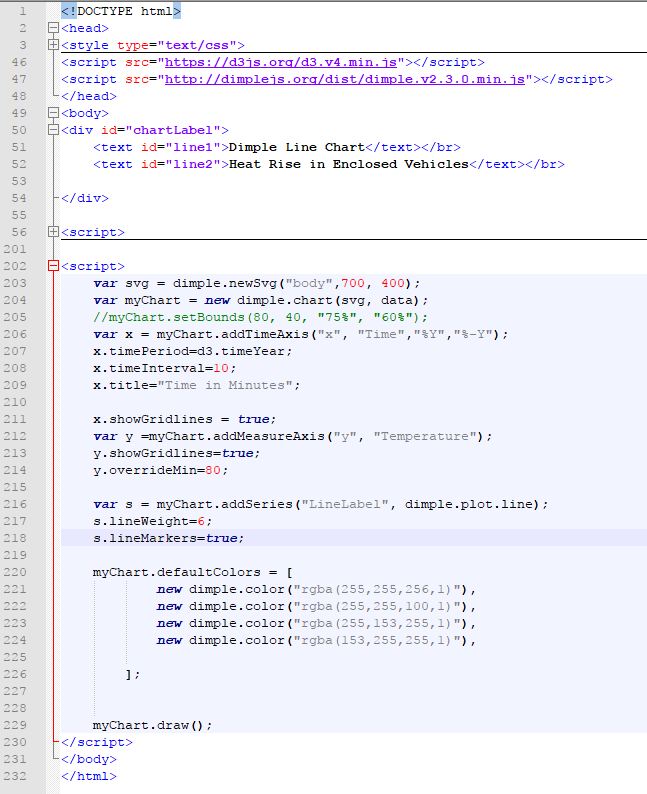
Task: Click the DOCTYPE html declaration
Action: pyautogui.click(x=121, y=11)
